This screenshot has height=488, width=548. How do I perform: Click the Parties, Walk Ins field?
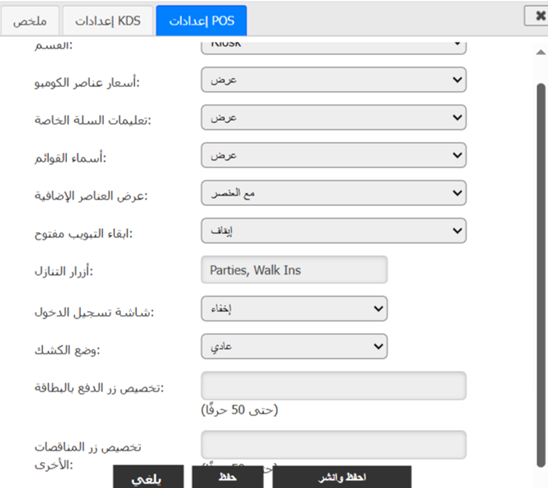(x=294, y=270)
